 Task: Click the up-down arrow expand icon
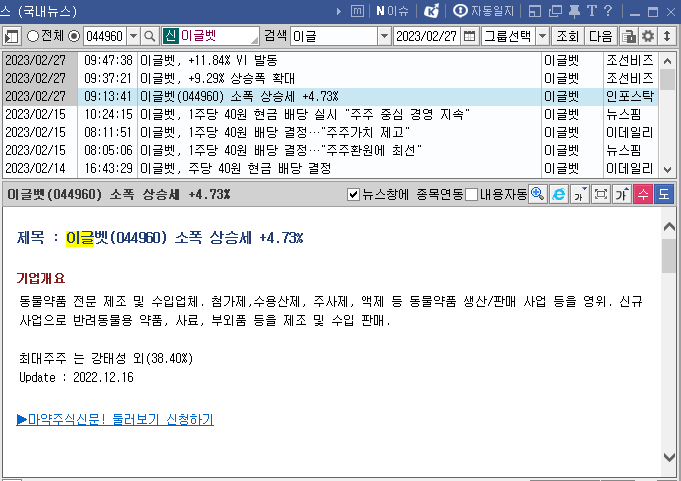(667, 36)
